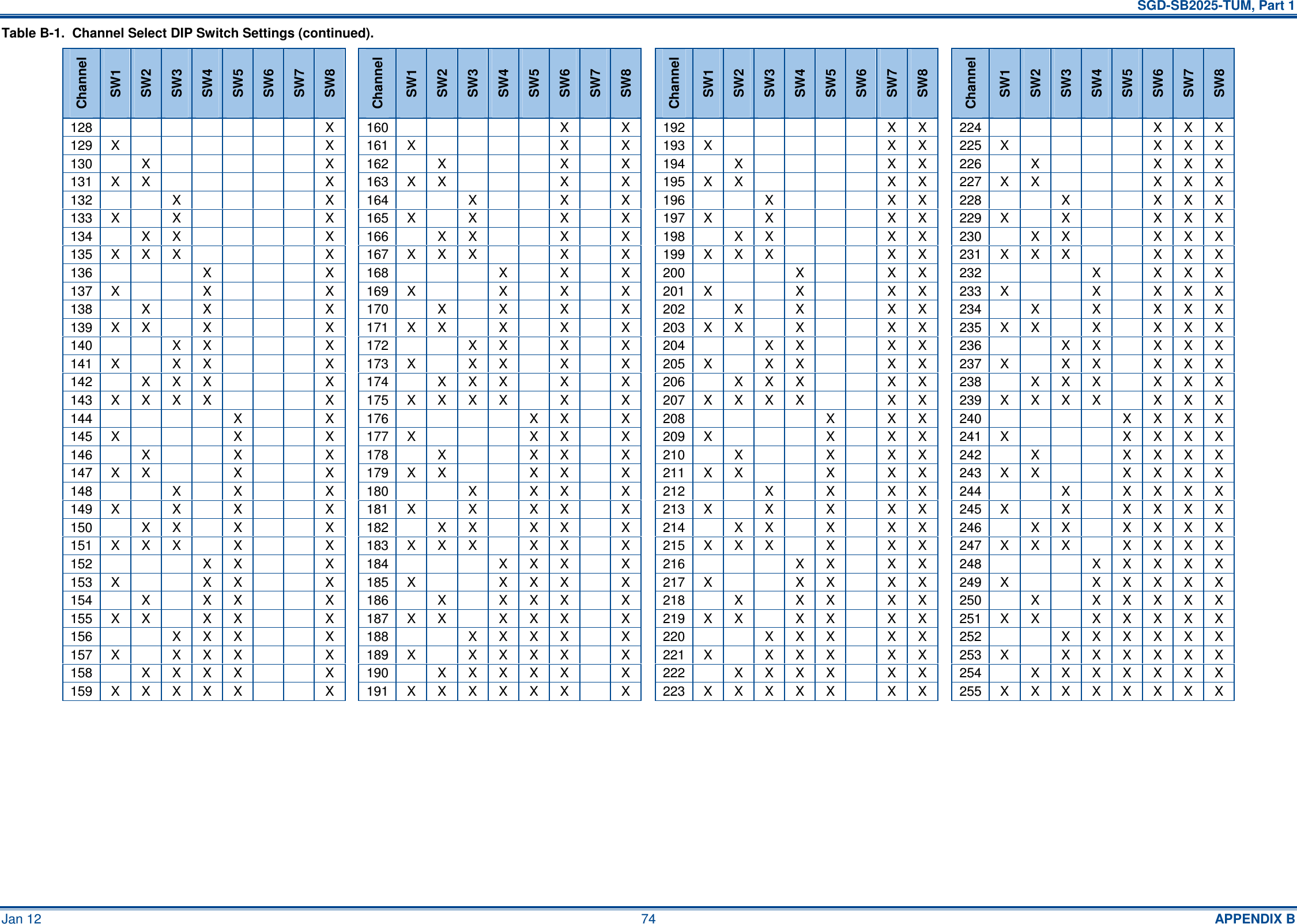Image resolution: width=1297 pixels, height=924 pixels.
Task: Click the channel 159 cell
Action: 81,691
